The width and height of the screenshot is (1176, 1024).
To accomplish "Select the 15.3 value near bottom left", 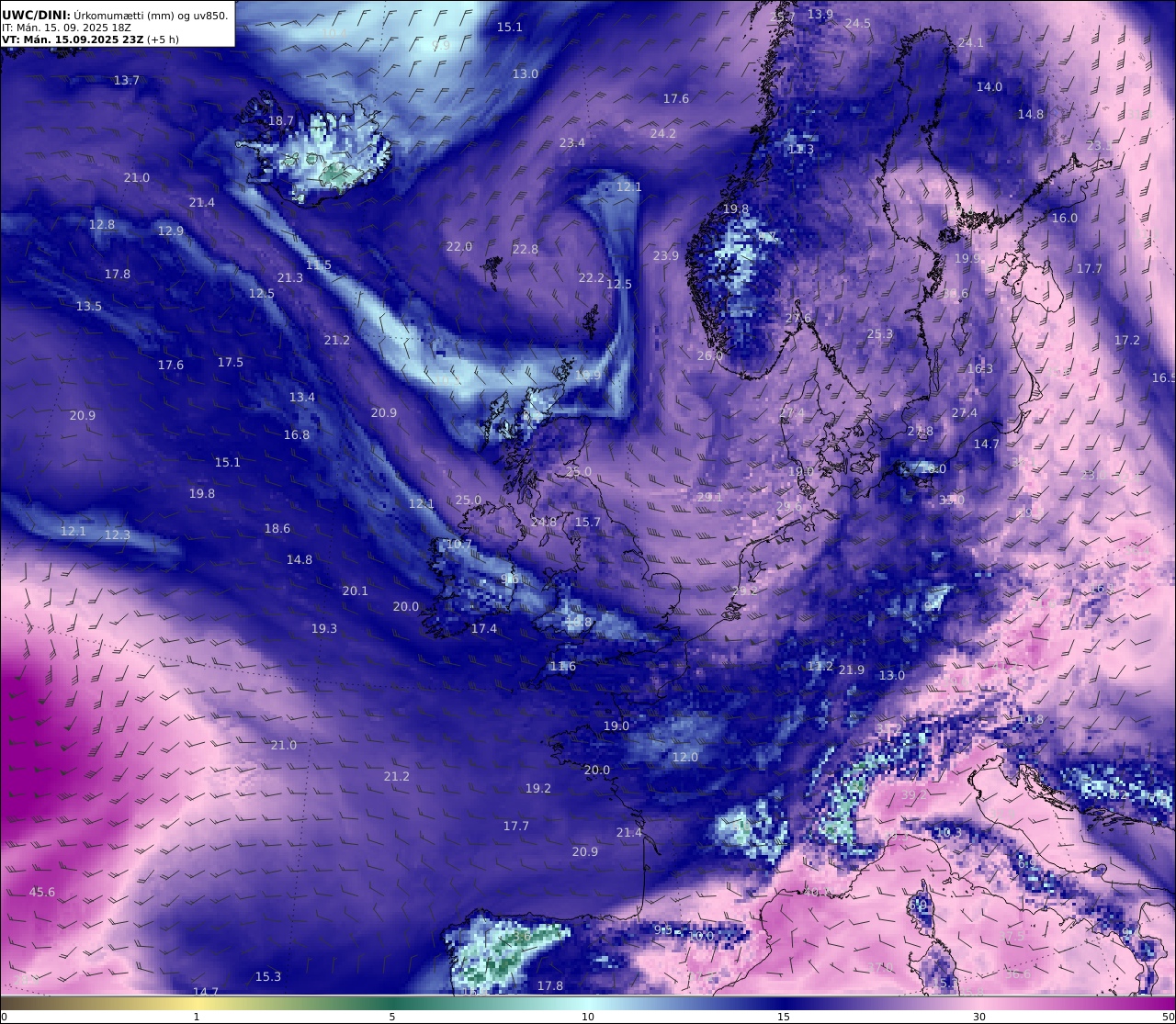I will pos(268,976).
